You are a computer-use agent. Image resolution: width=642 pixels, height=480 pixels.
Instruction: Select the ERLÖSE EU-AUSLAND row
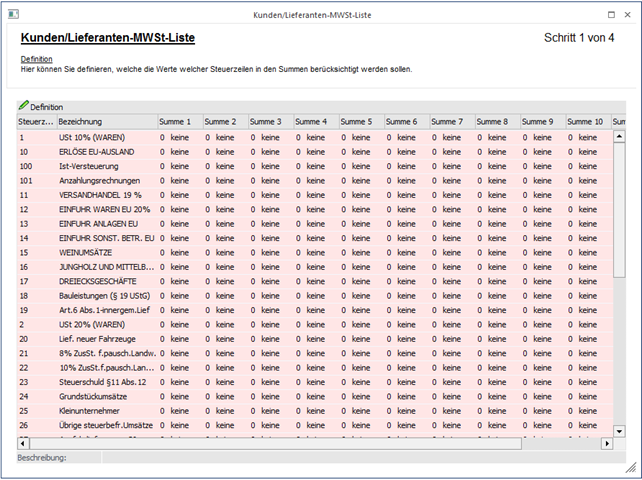click(98, 151)
